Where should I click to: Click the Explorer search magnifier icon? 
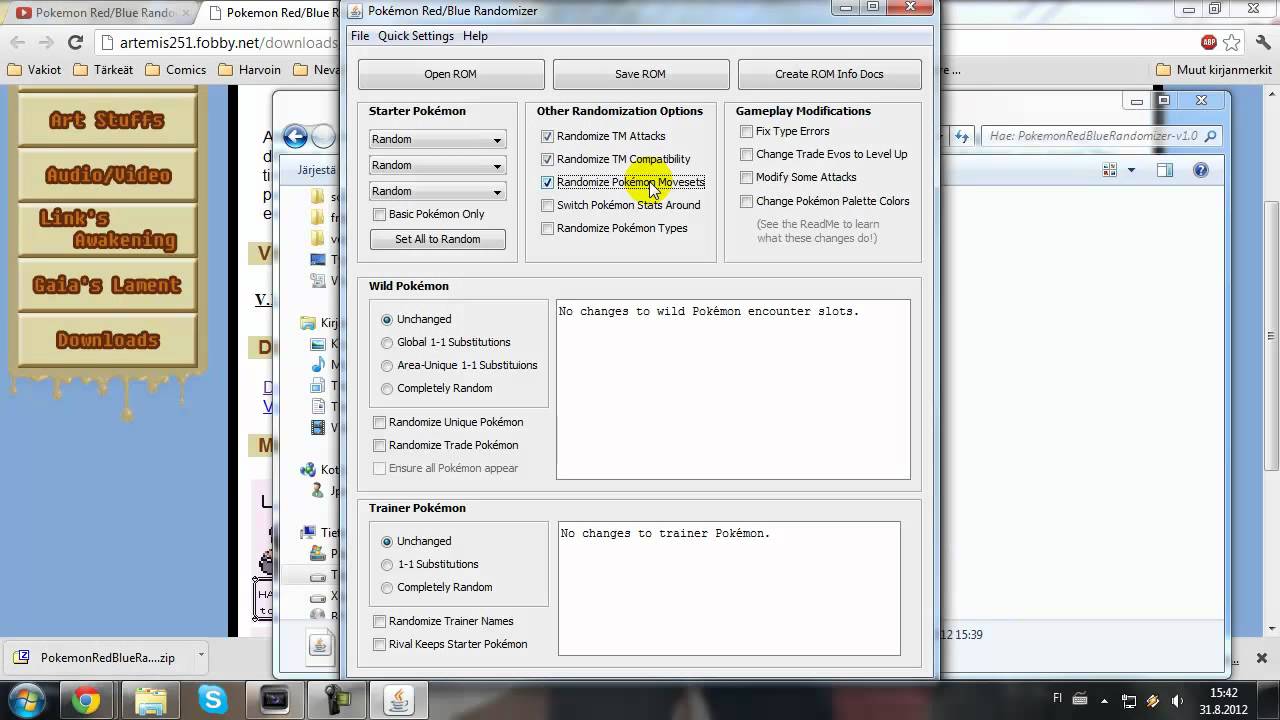click(1210, 136)
